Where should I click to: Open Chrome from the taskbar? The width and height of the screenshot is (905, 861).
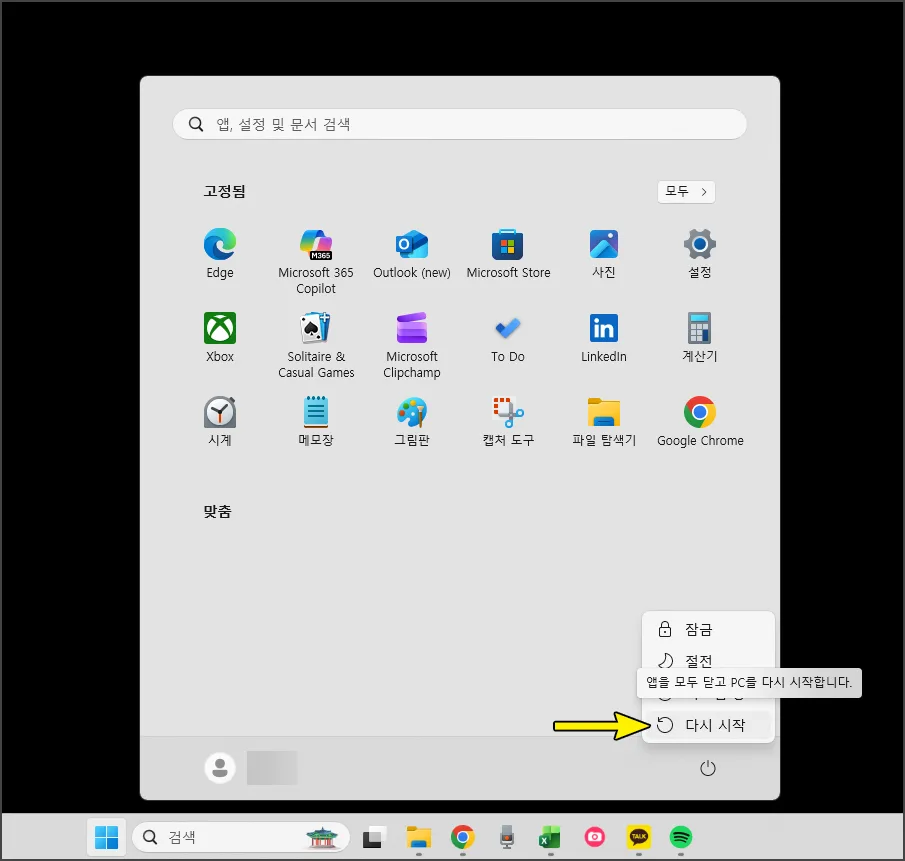coord(463,837)
